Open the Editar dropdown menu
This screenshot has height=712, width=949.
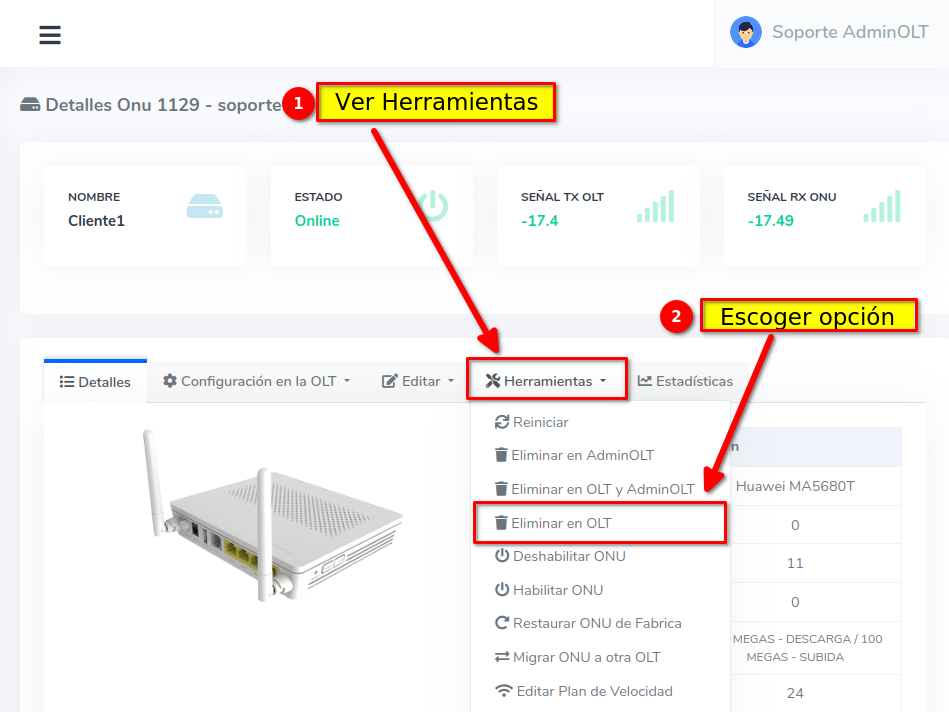418,381
